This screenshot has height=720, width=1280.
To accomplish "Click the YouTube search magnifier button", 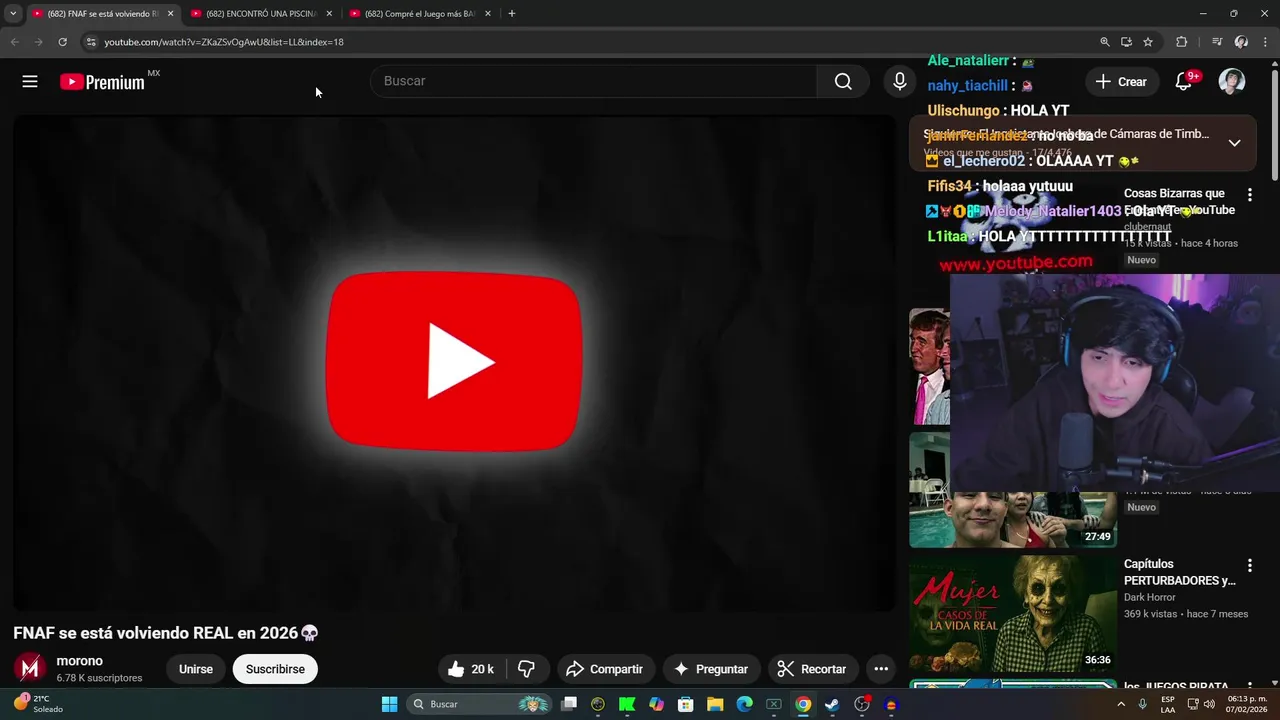I will point(843,82).
